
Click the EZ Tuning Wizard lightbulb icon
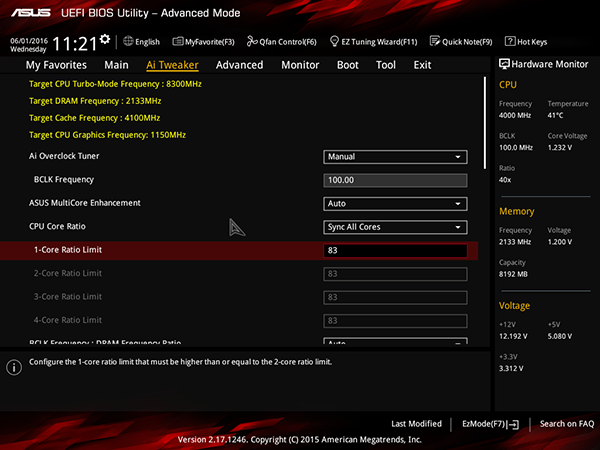coord(334,41)
